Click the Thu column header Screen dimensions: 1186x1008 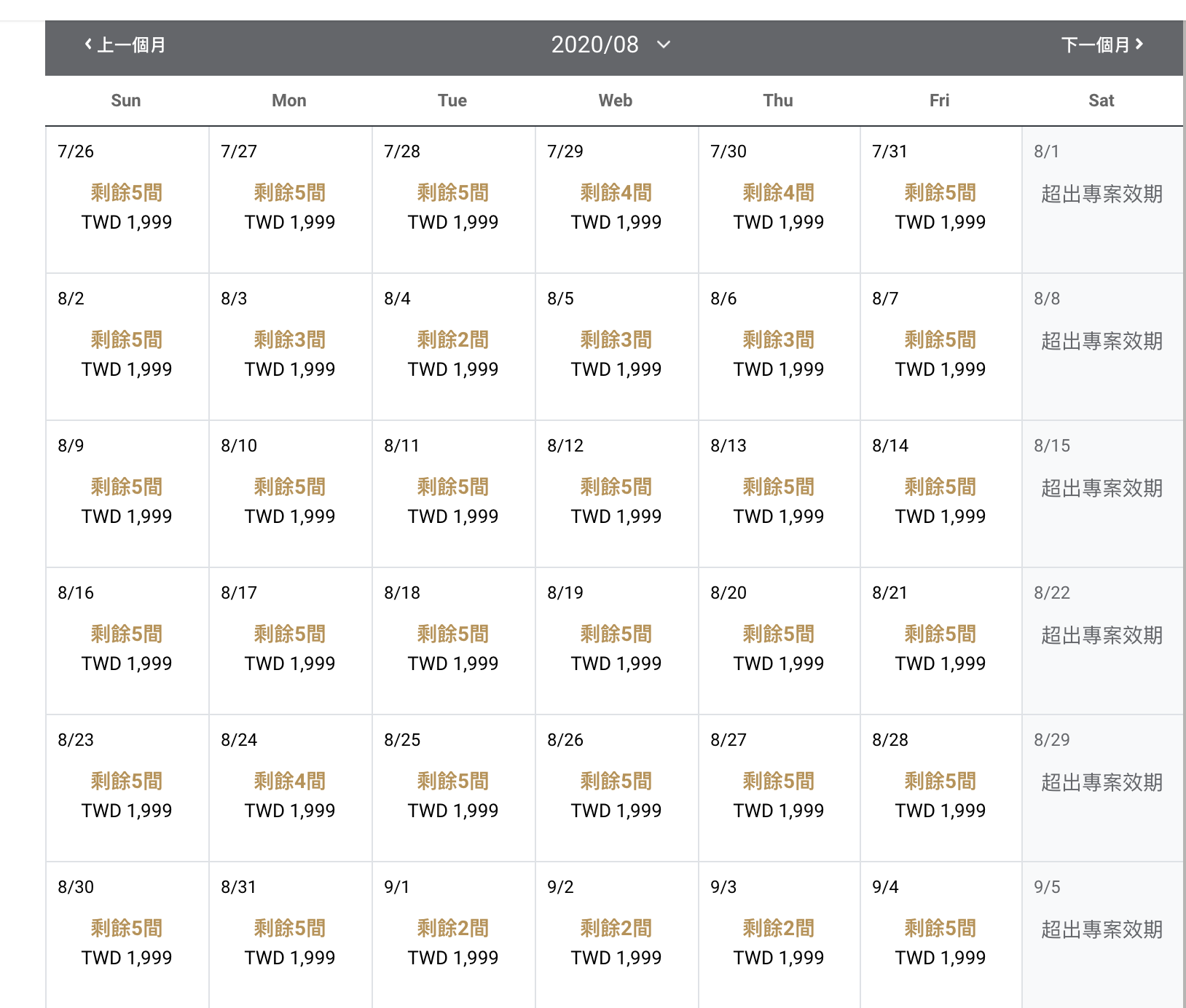pos(778,101)
